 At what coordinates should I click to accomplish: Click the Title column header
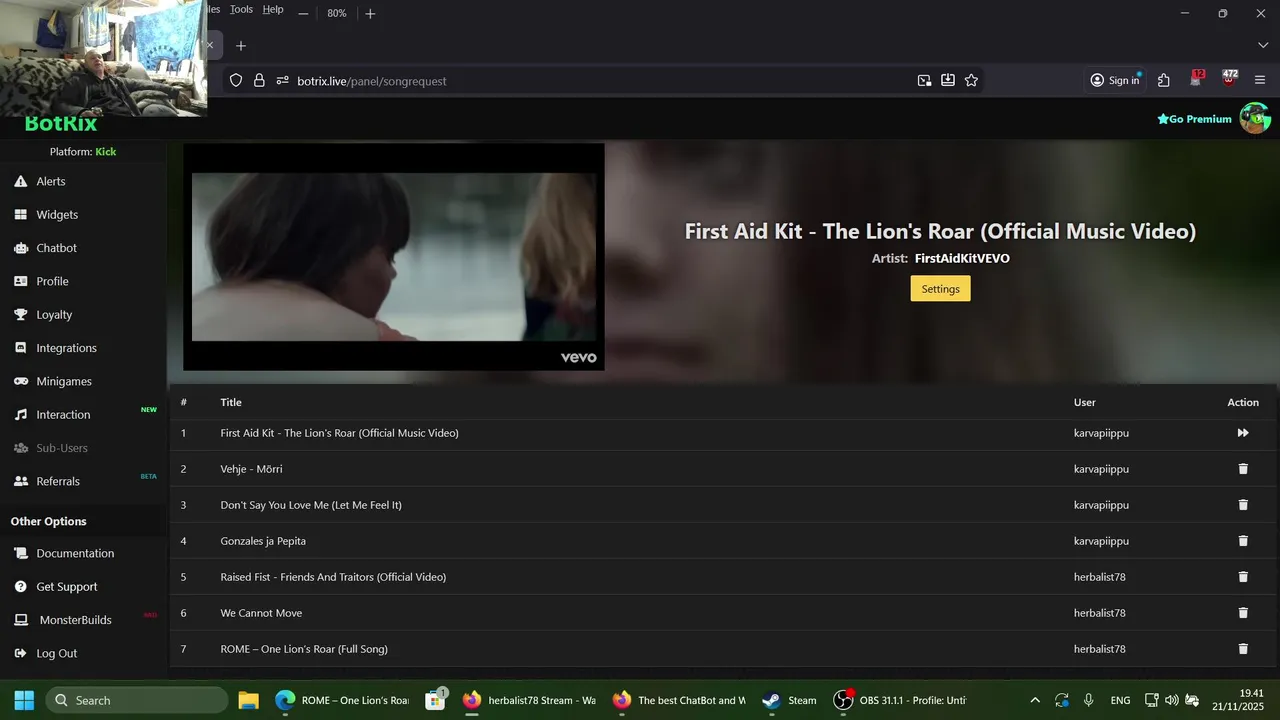point(231,402)
